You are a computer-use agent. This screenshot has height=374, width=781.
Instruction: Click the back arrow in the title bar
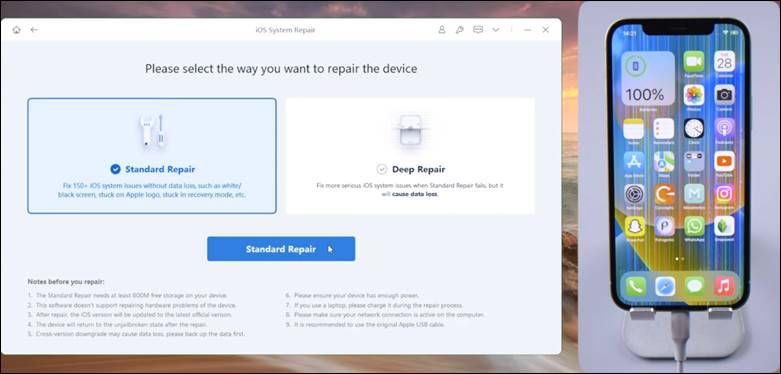(34, 30)
